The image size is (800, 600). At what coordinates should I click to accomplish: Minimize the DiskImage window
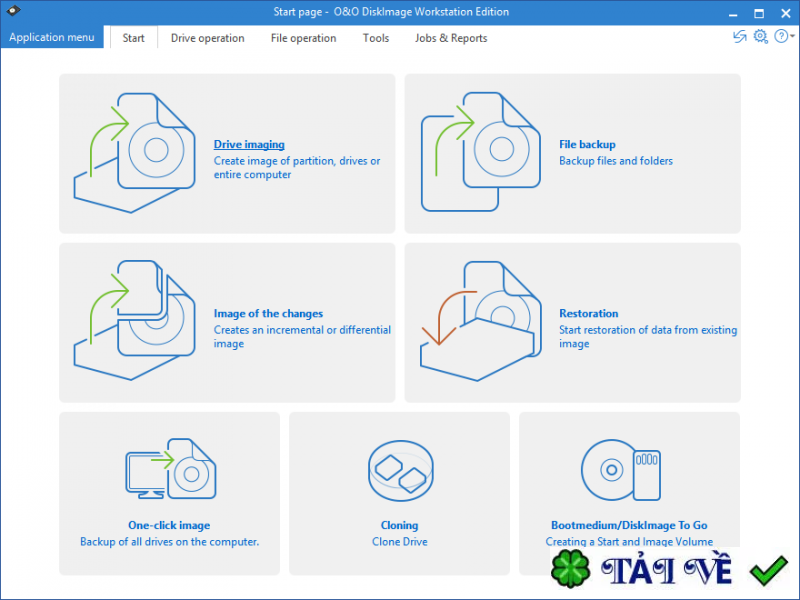(x=733, y=13)
